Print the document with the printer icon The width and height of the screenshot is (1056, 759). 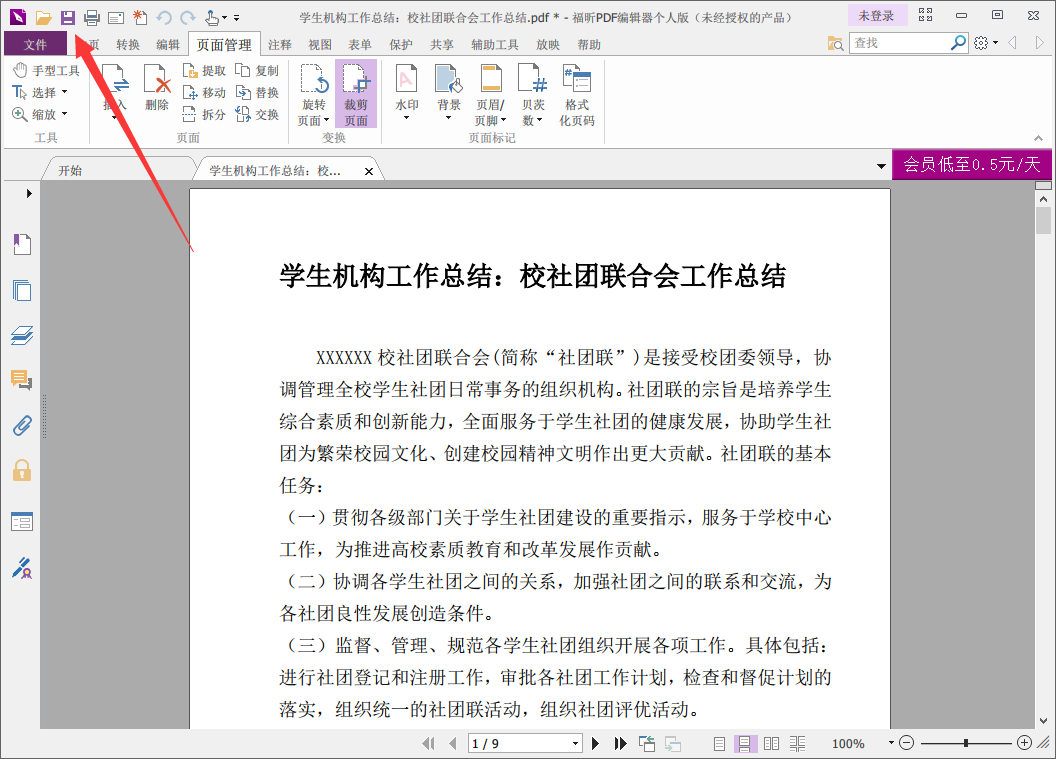coord(92,18)
